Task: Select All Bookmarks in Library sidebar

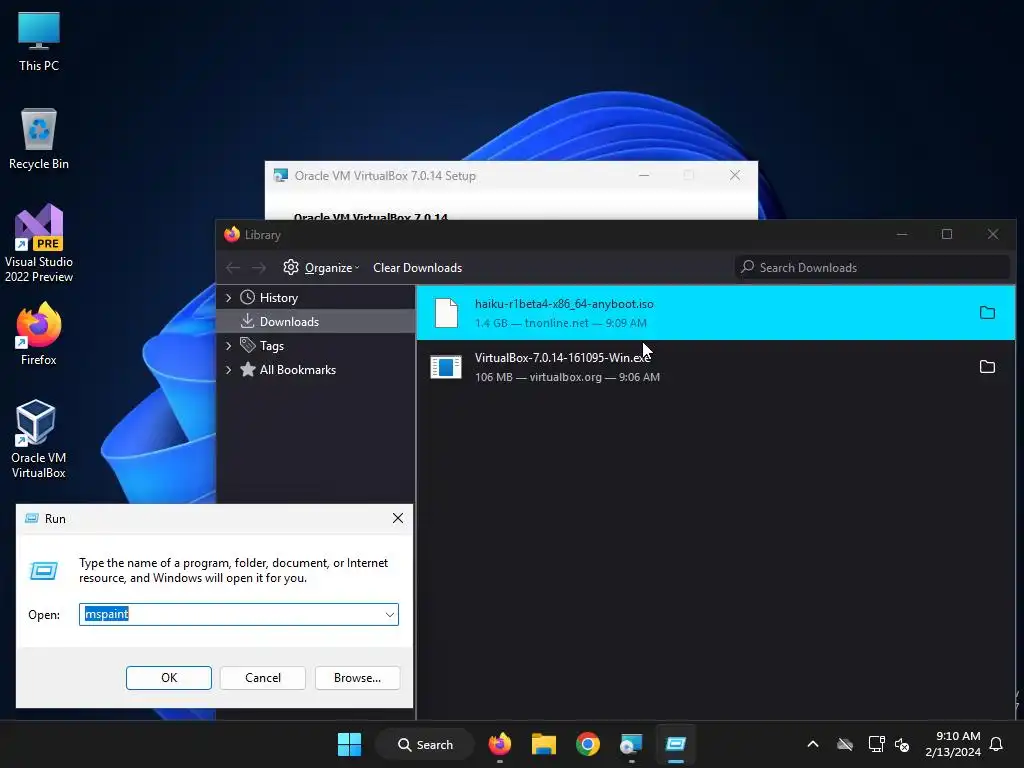Action: pyautogui.click(x=298, y=370)
